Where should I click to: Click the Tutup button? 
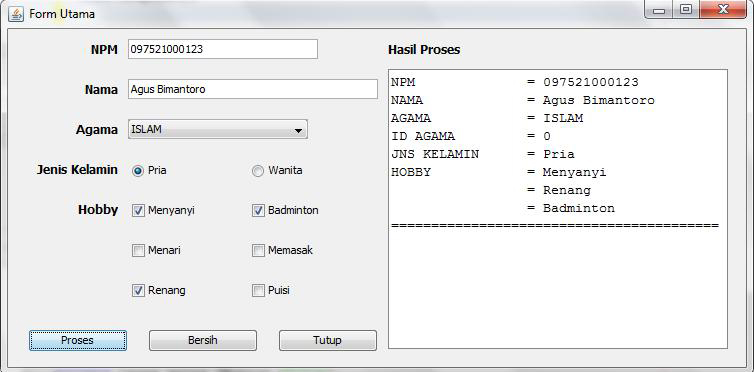tap(327, 340)
